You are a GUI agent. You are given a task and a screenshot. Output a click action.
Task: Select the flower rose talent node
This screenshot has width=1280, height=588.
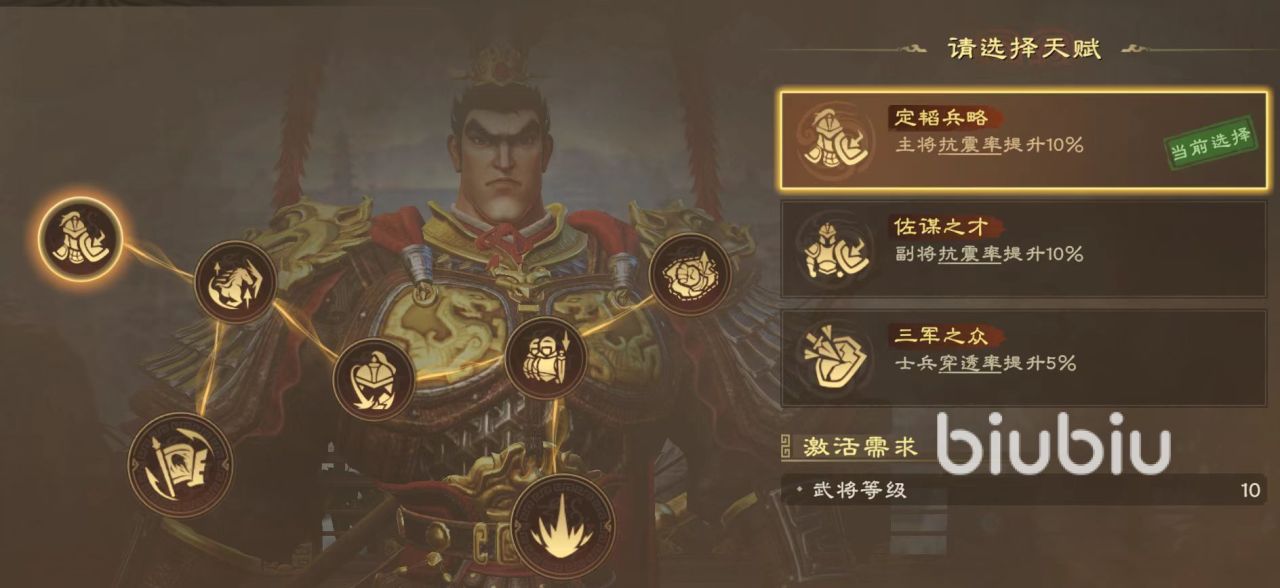[x=690, y=273]
